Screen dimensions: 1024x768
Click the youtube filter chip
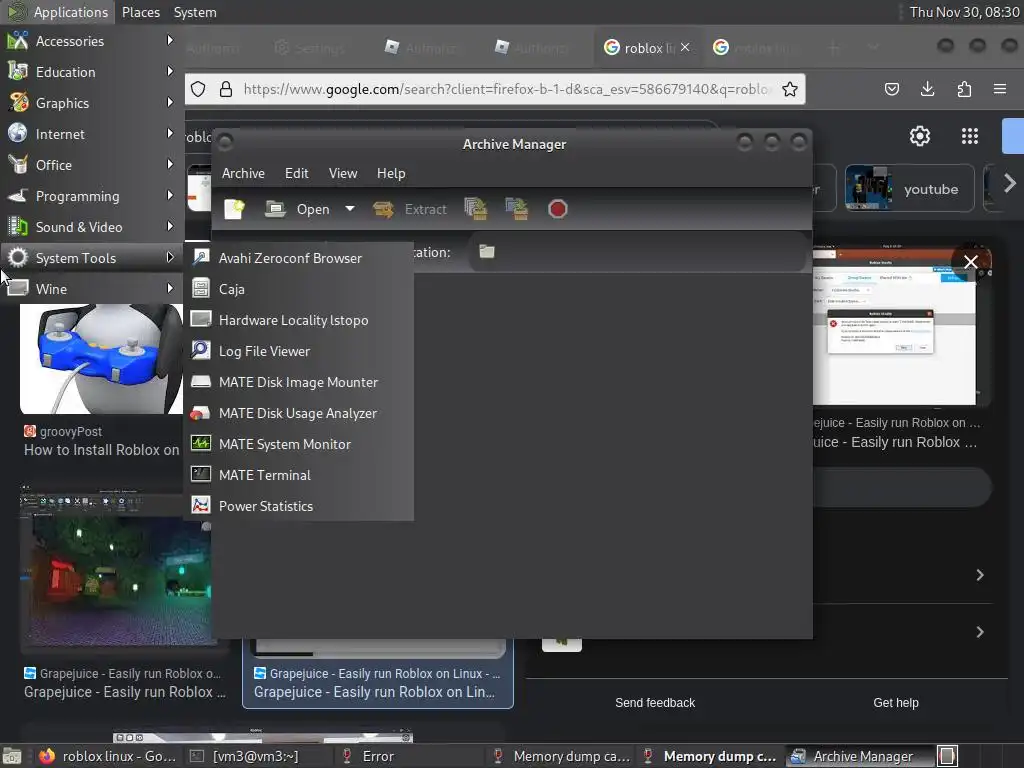pos(910,189)
